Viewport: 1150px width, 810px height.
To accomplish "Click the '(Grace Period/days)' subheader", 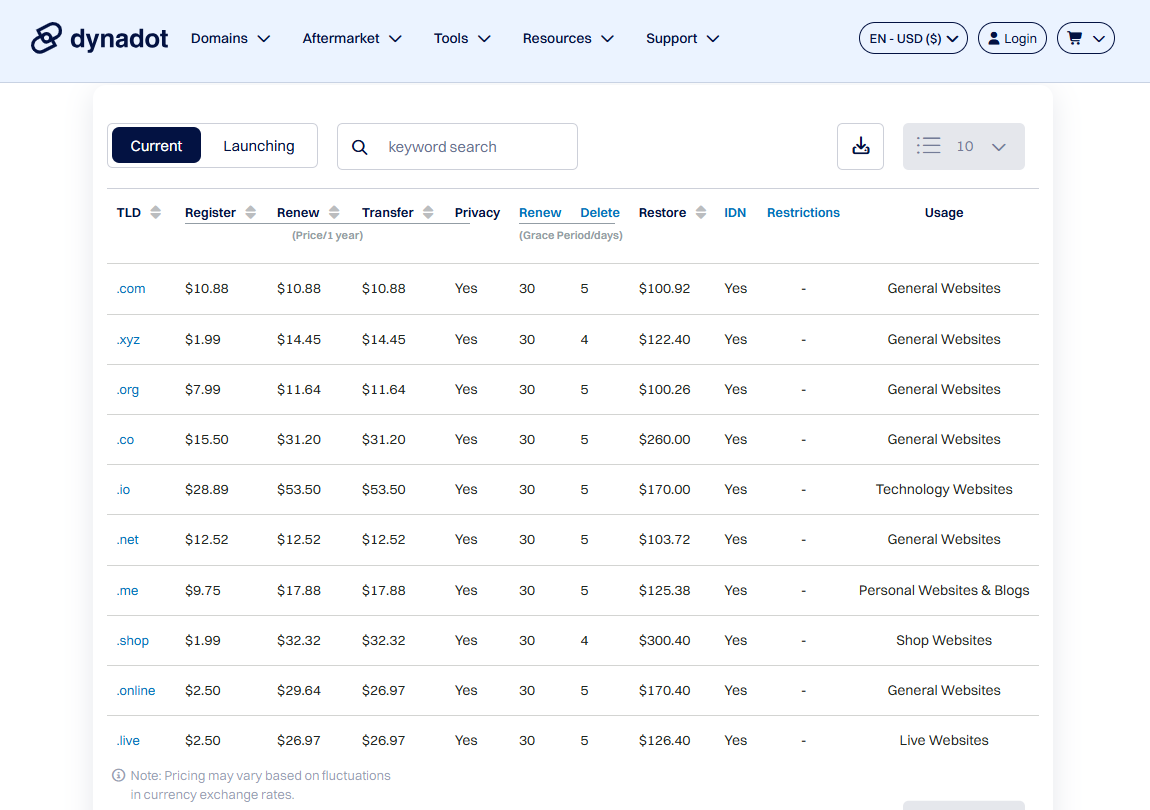I will point(571,235).
